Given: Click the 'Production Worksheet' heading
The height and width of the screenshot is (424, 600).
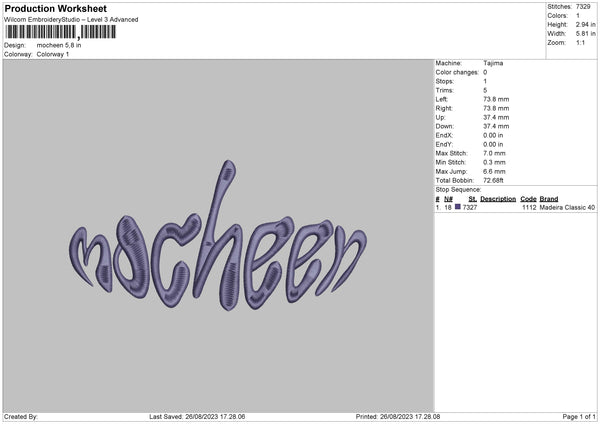Looking at the screenshot, I should 55,8.
